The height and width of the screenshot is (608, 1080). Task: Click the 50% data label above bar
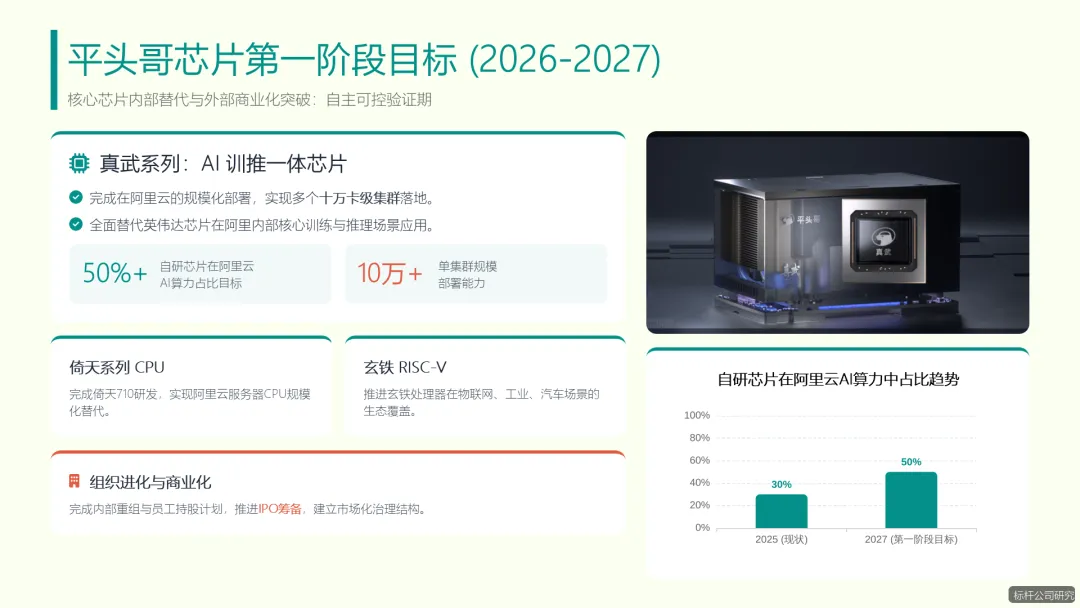(x=911, y=461)
